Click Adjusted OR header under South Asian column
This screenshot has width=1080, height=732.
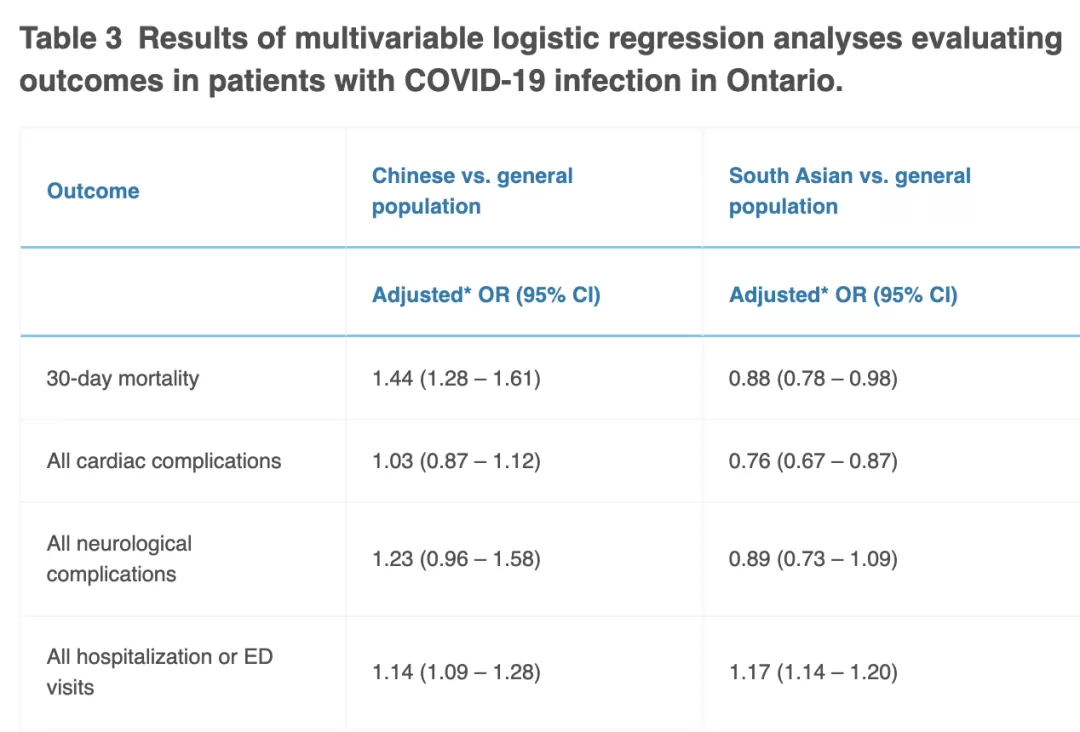click(x=843, y=295)
